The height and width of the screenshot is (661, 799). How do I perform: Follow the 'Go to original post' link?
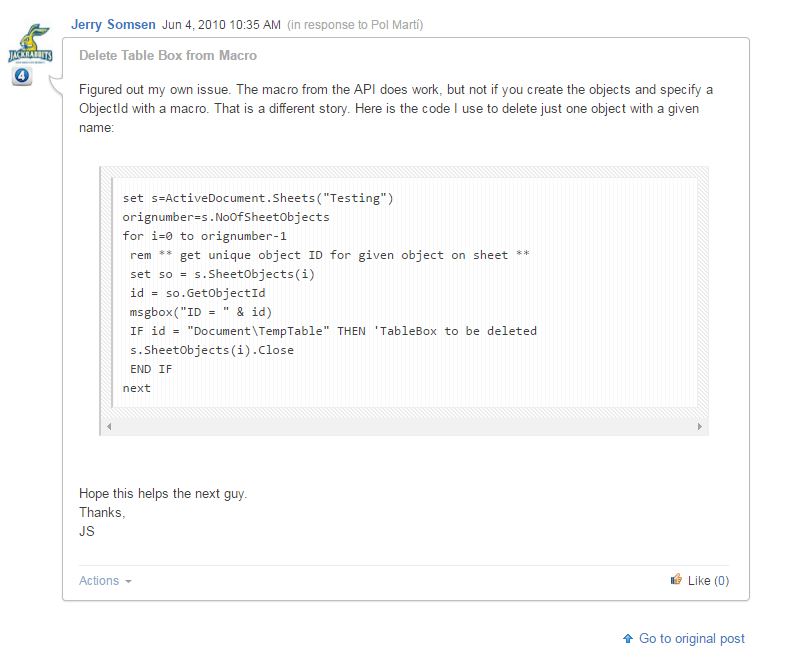(x=692, y=638)
